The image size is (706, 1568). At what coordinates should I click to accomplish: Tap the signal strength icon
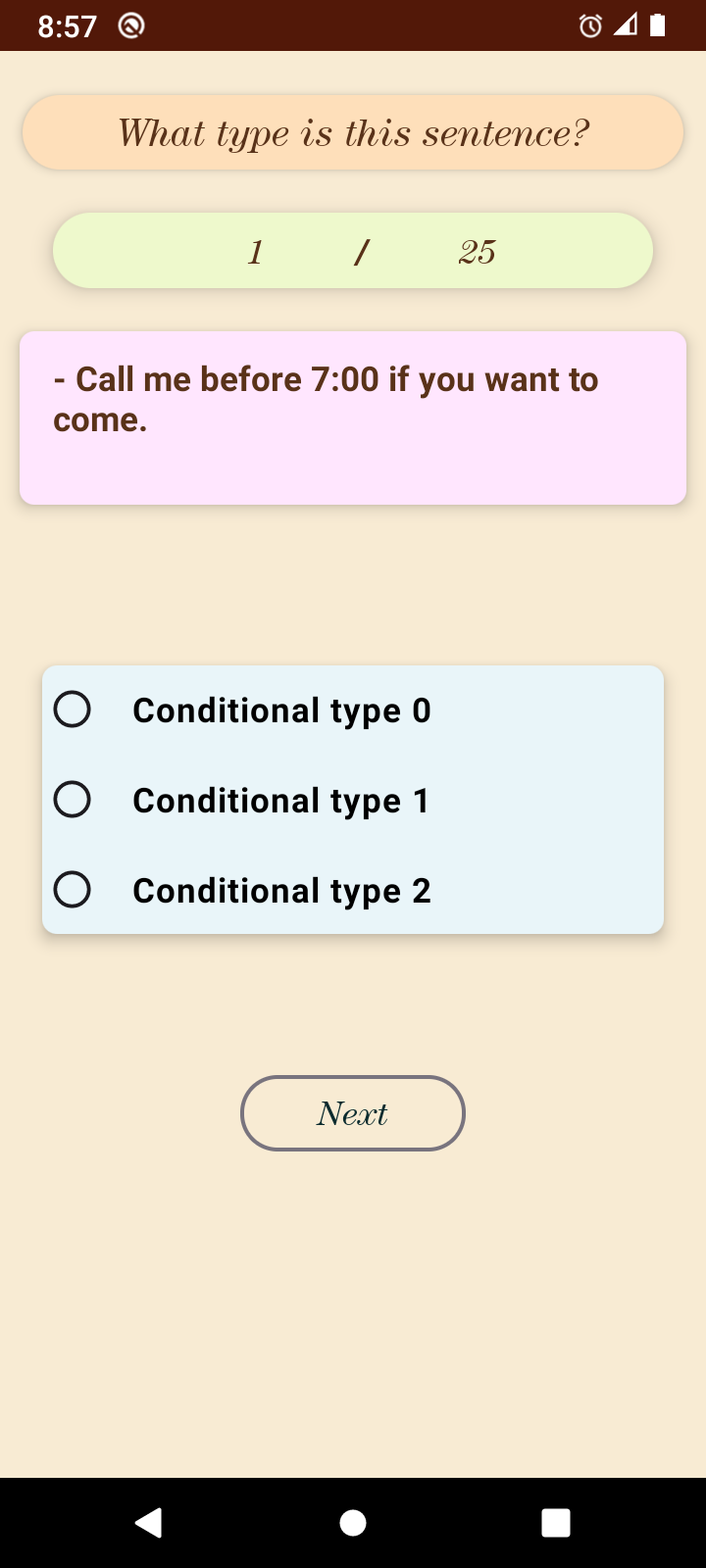pos(626,25)
